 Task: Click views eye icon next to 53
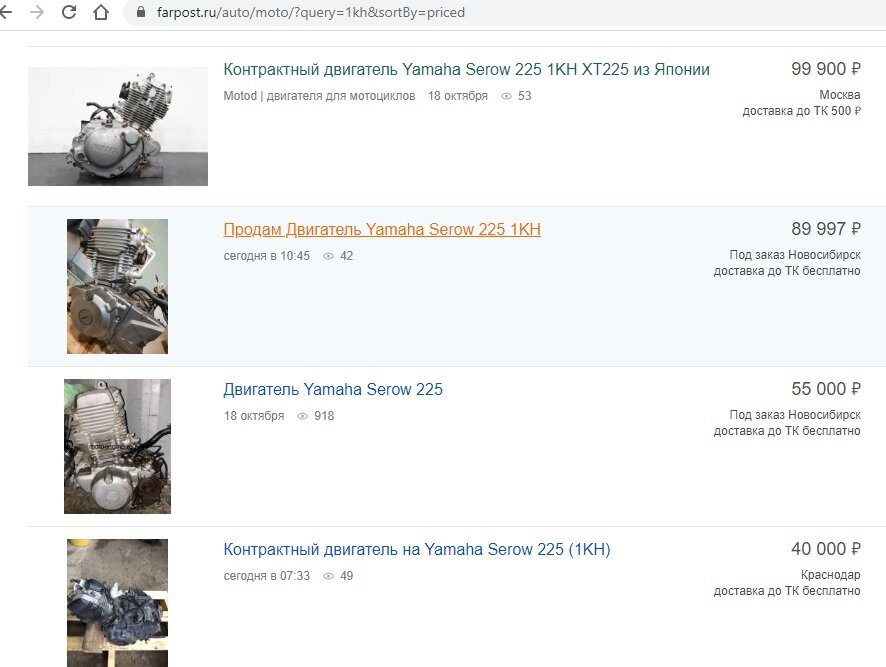point(506,96)
